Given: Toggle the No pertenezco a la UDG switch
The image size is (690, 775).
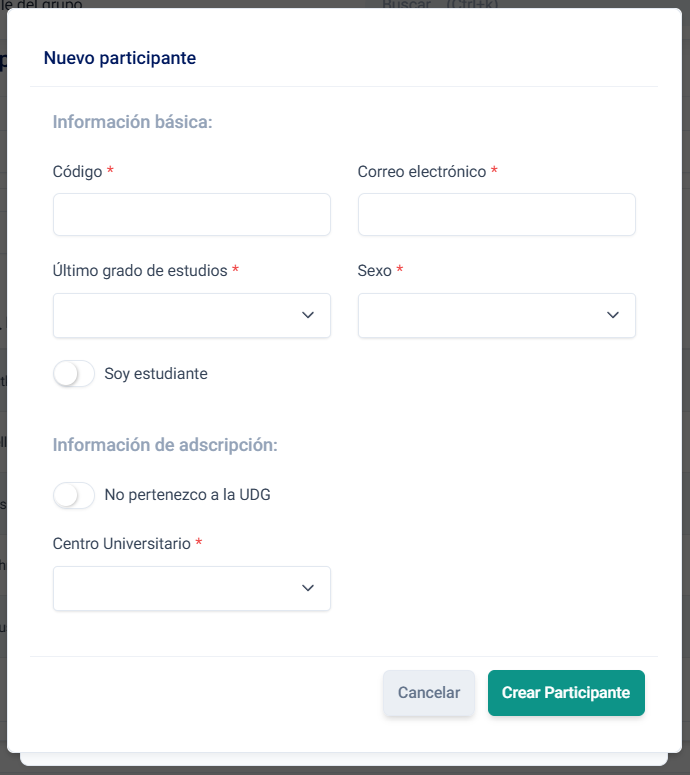Looking at the screenshot, I should pos(74,495).
